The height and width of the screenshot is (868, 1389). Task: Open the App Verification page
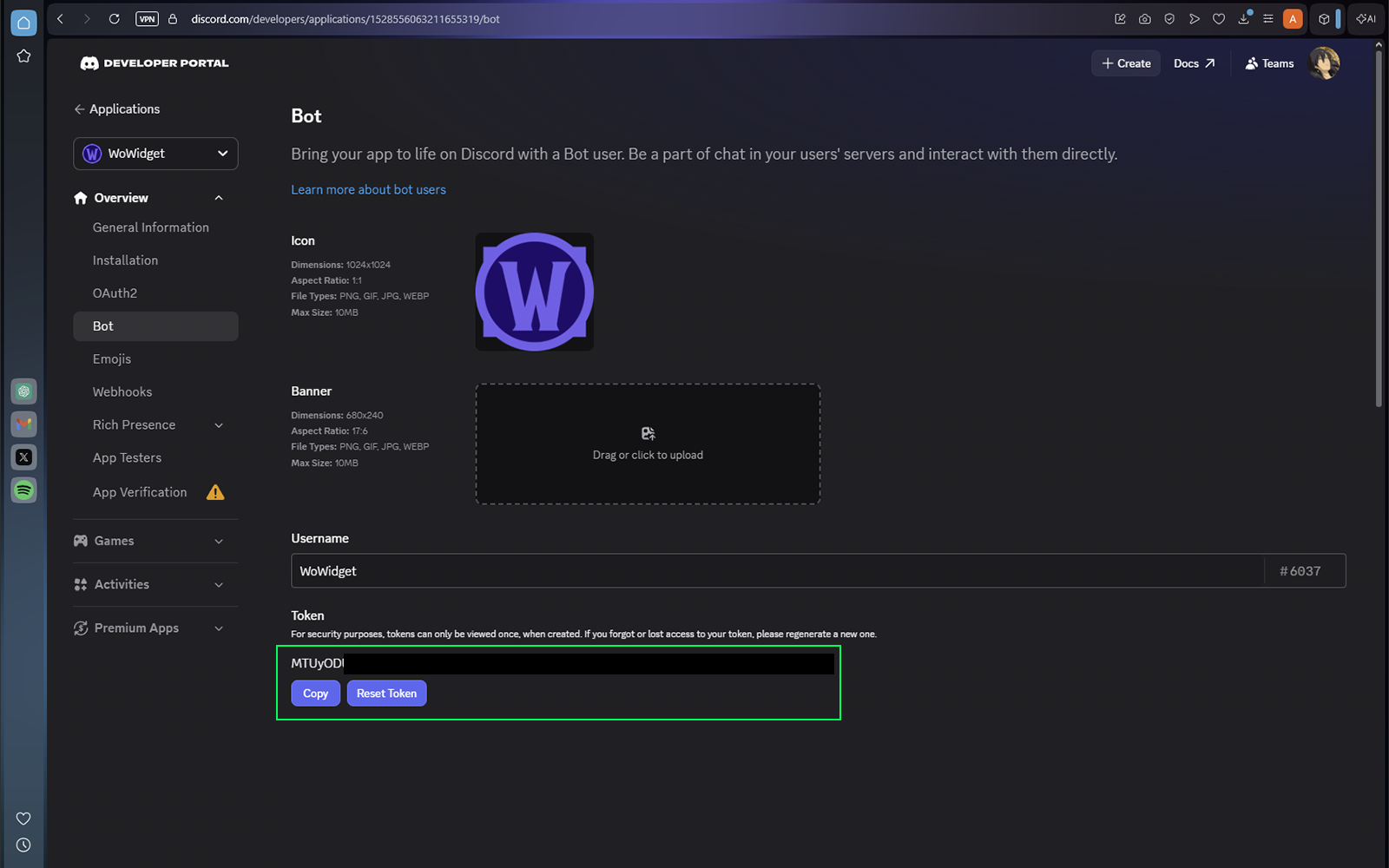(x=140, y=492)
